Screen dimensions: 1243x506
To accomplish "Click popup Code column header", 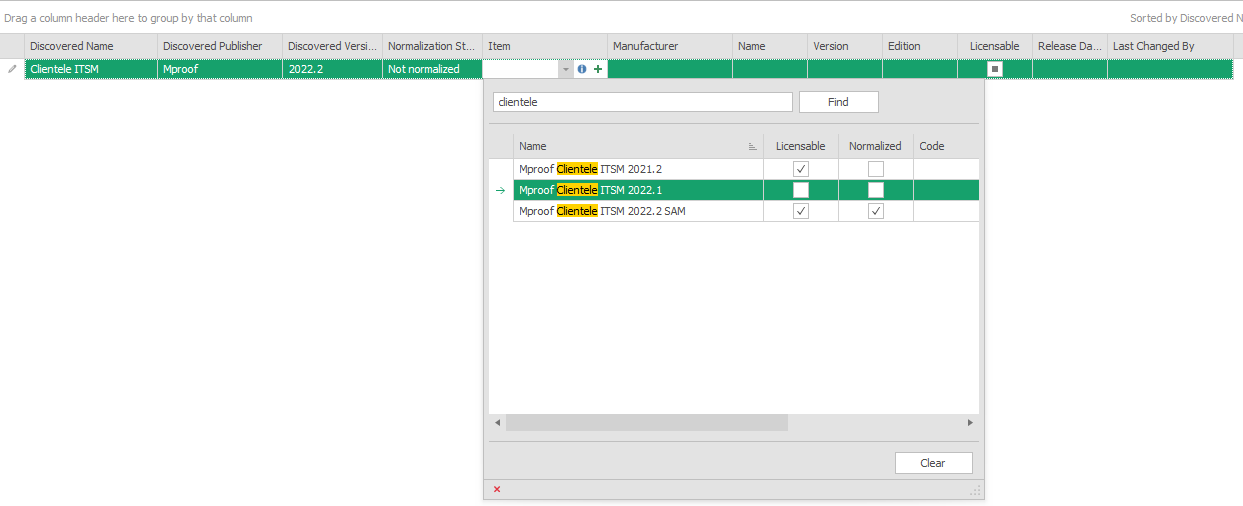I will 946,146.
